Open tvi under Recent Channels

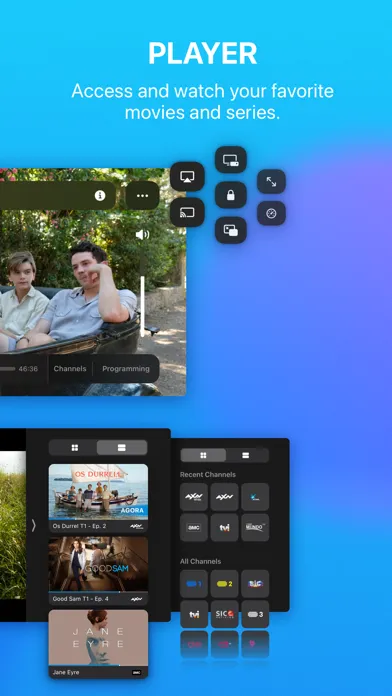pyautogui.click(x=224, y=527)
